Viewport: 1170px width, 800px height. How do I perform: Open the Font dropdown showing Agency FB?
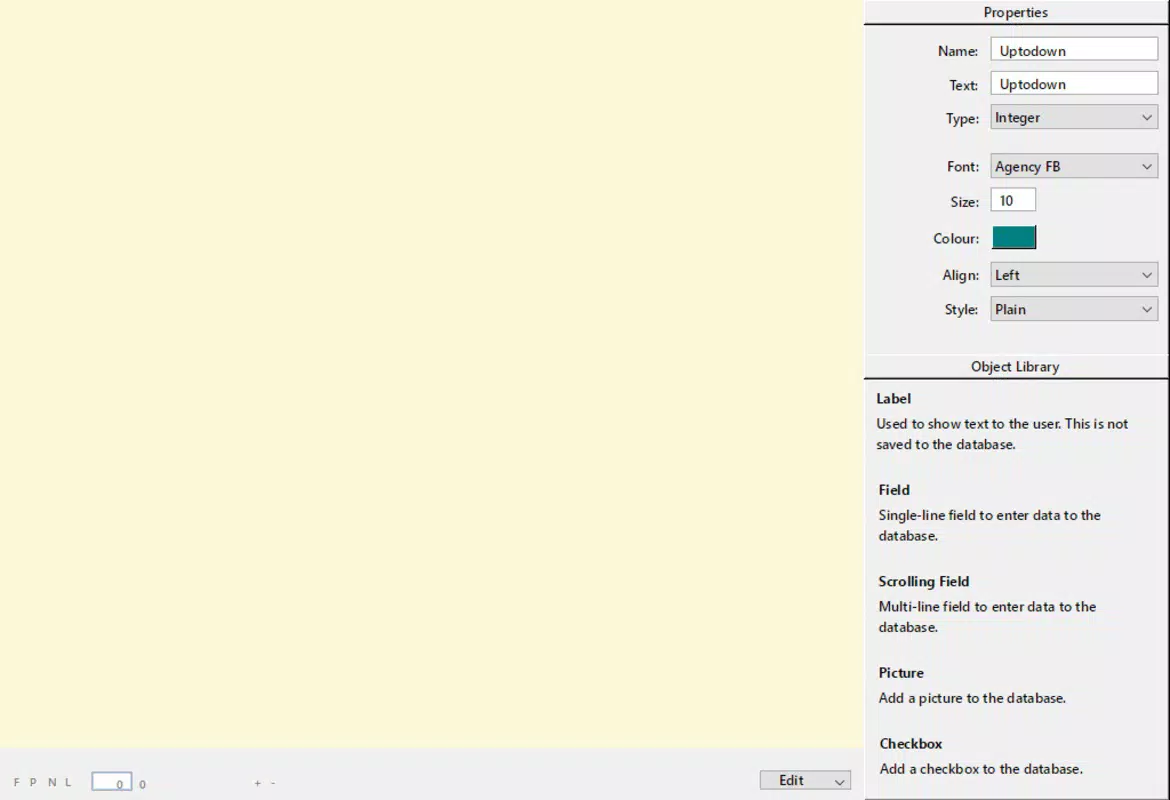pyautogui.click(x=1074, y=166)
